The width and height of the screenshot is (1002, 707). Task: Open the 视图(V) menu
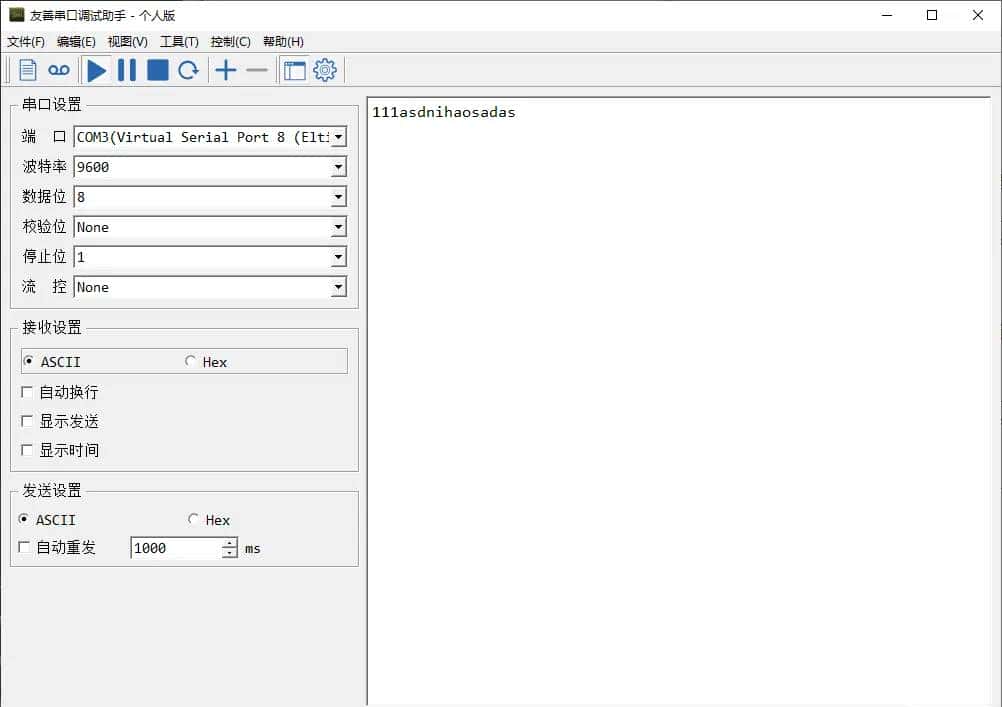pyautogui.click(x=128, y=42)
